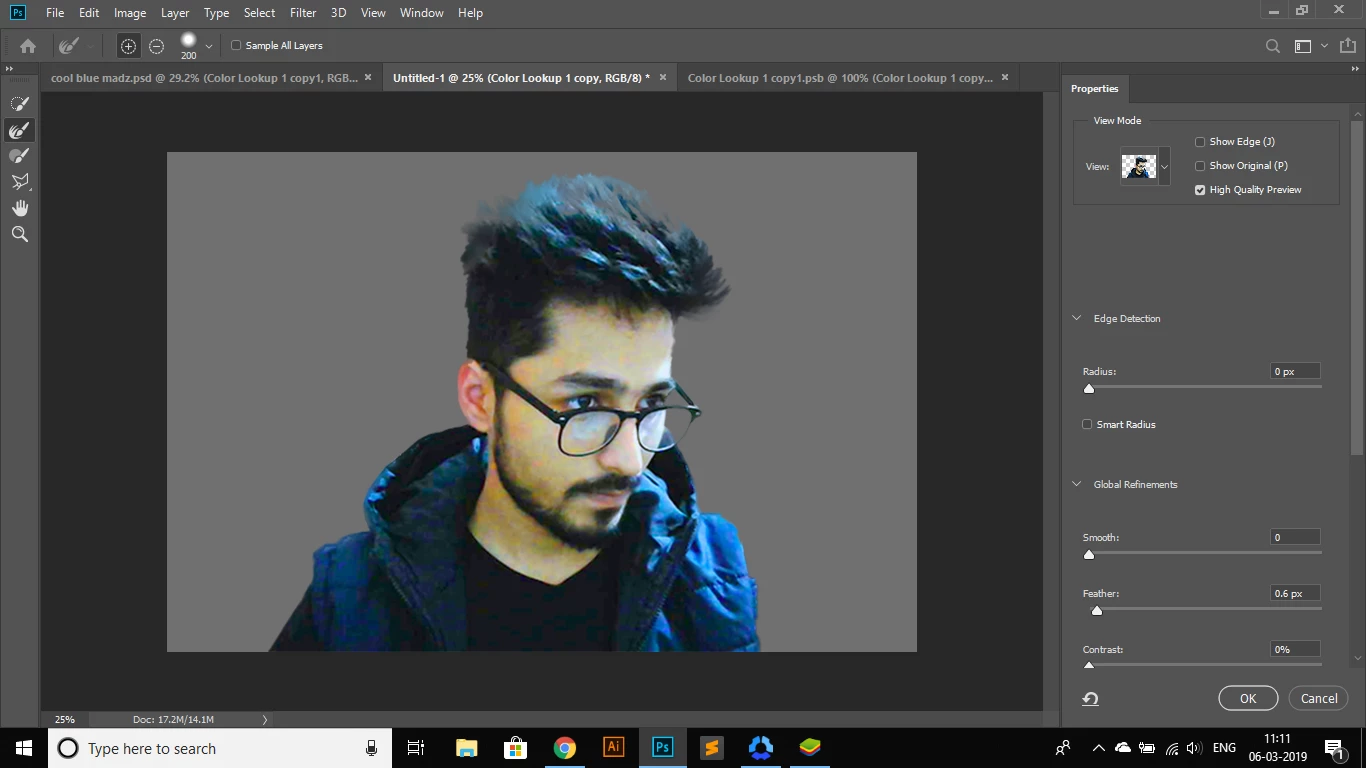
Task: Collapse the Edge Detection section
Action: click(x=1077, y=318)
